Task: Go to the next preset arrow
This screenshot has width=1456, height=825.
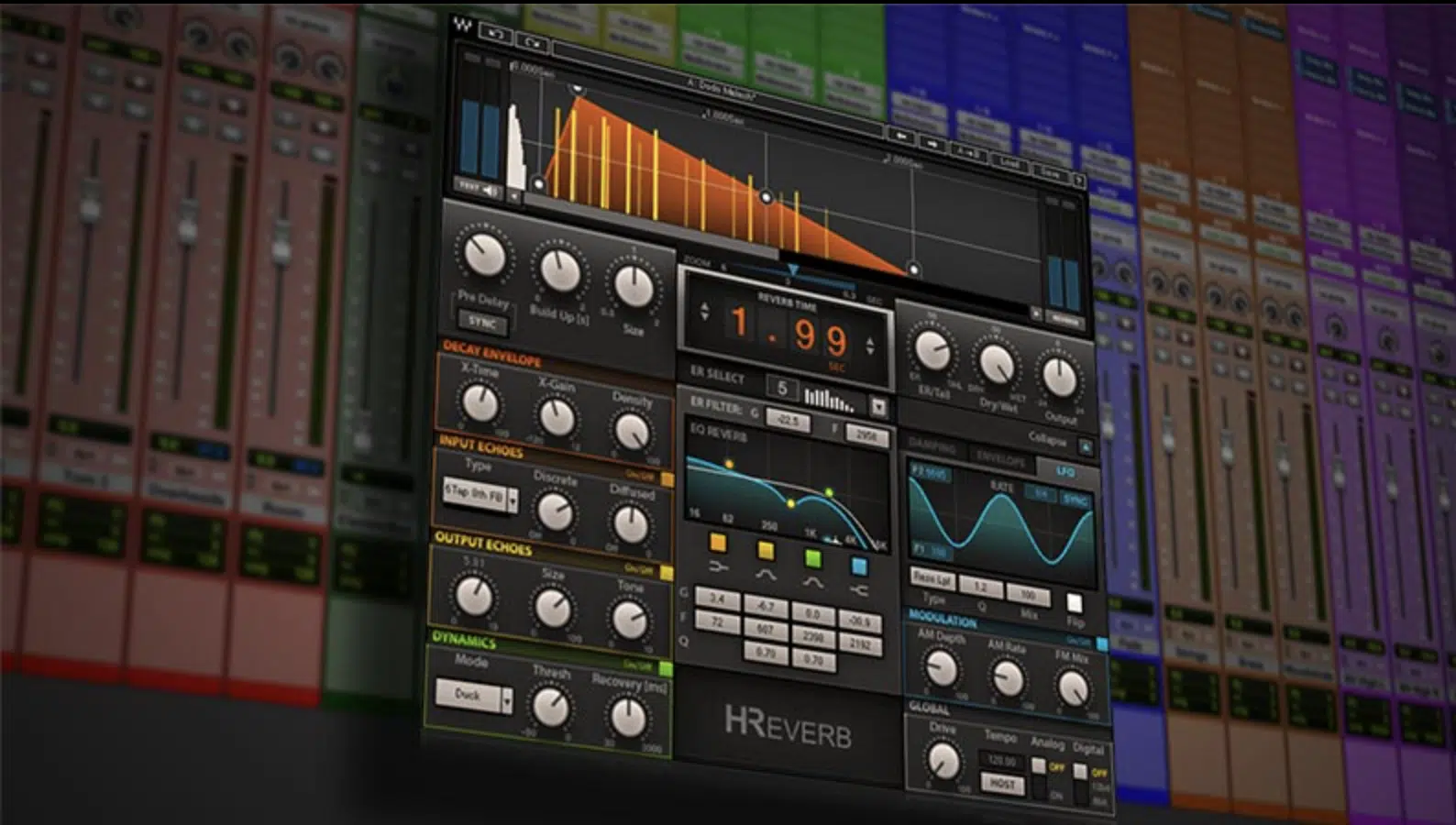Action: click(933, 144)
